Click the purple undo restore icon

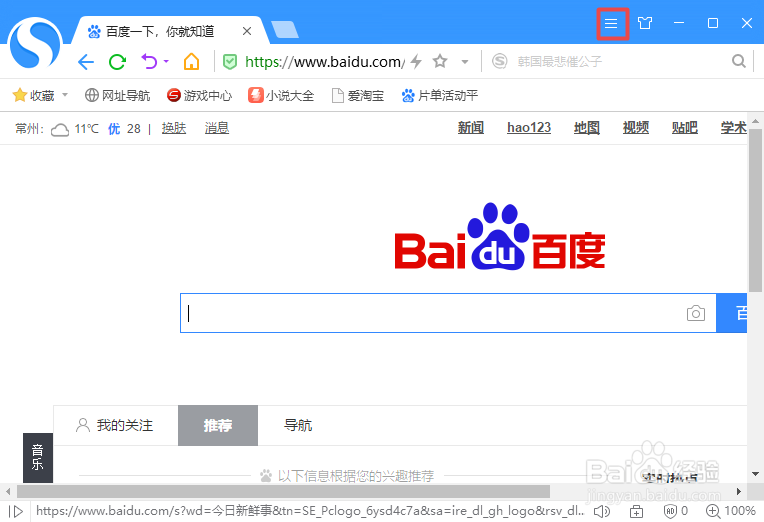point(150,61)
